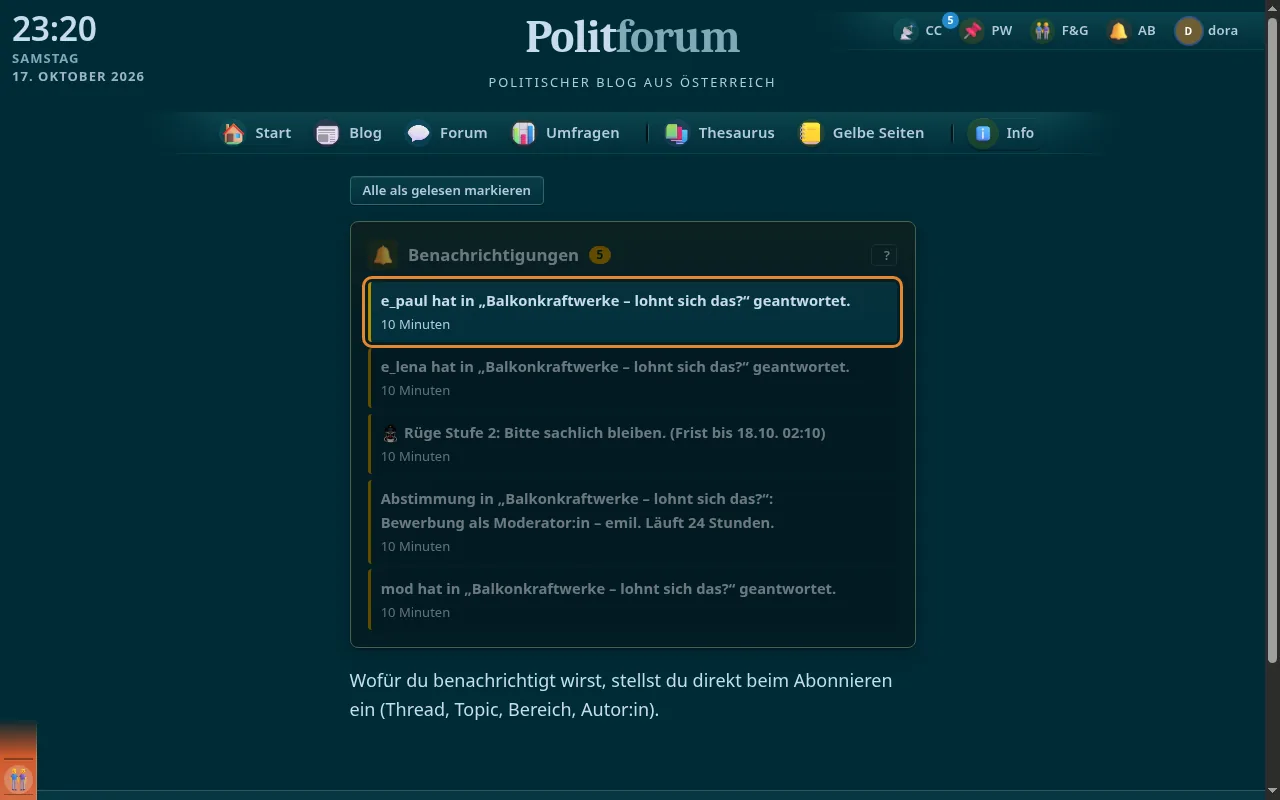
Task: Open the e_paul reply notification
Action: pyautogui.click(x=633, y=312)
